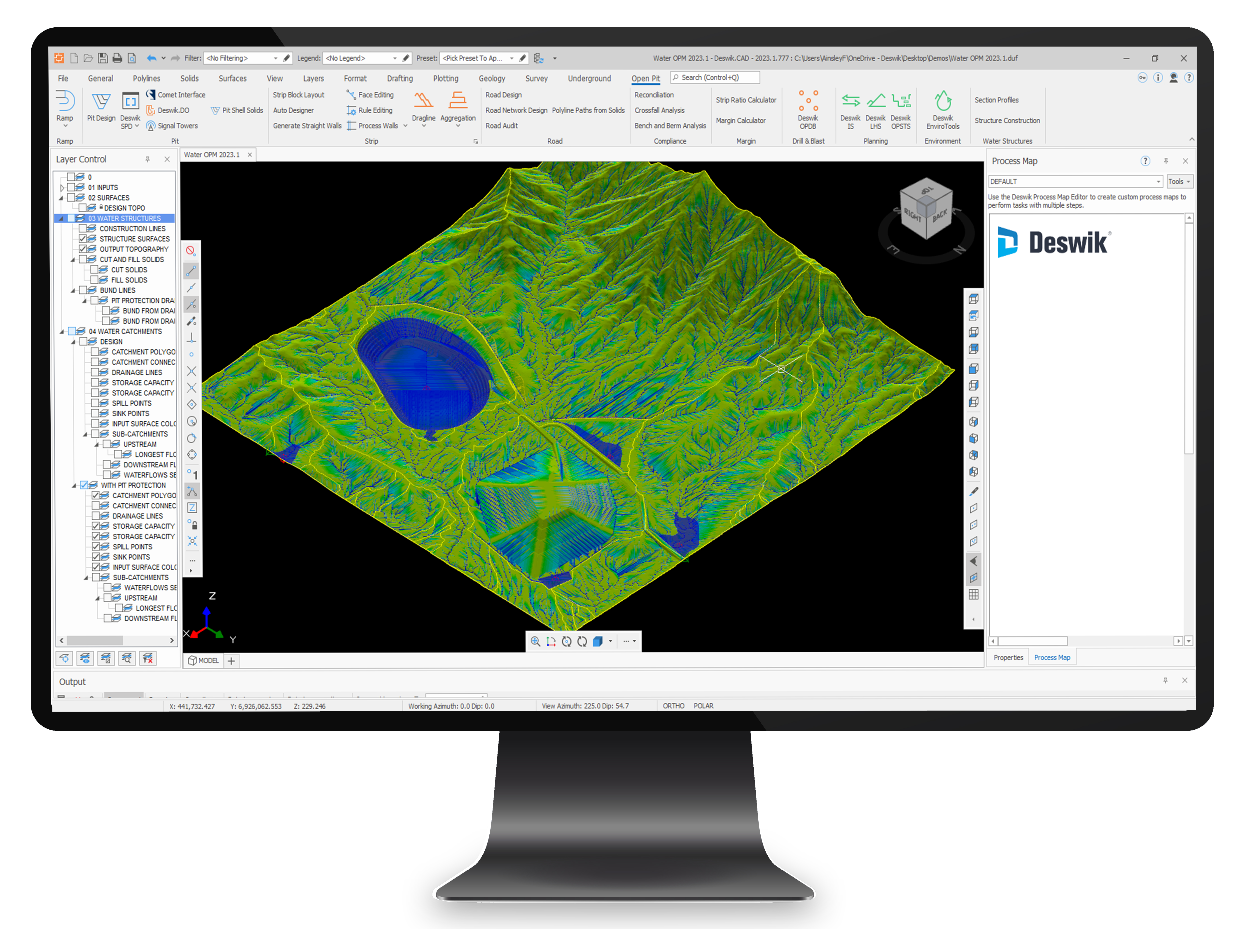Click the Auto Designer button
Viewport: 1250px width, 929px height.
tap(293, 110)
